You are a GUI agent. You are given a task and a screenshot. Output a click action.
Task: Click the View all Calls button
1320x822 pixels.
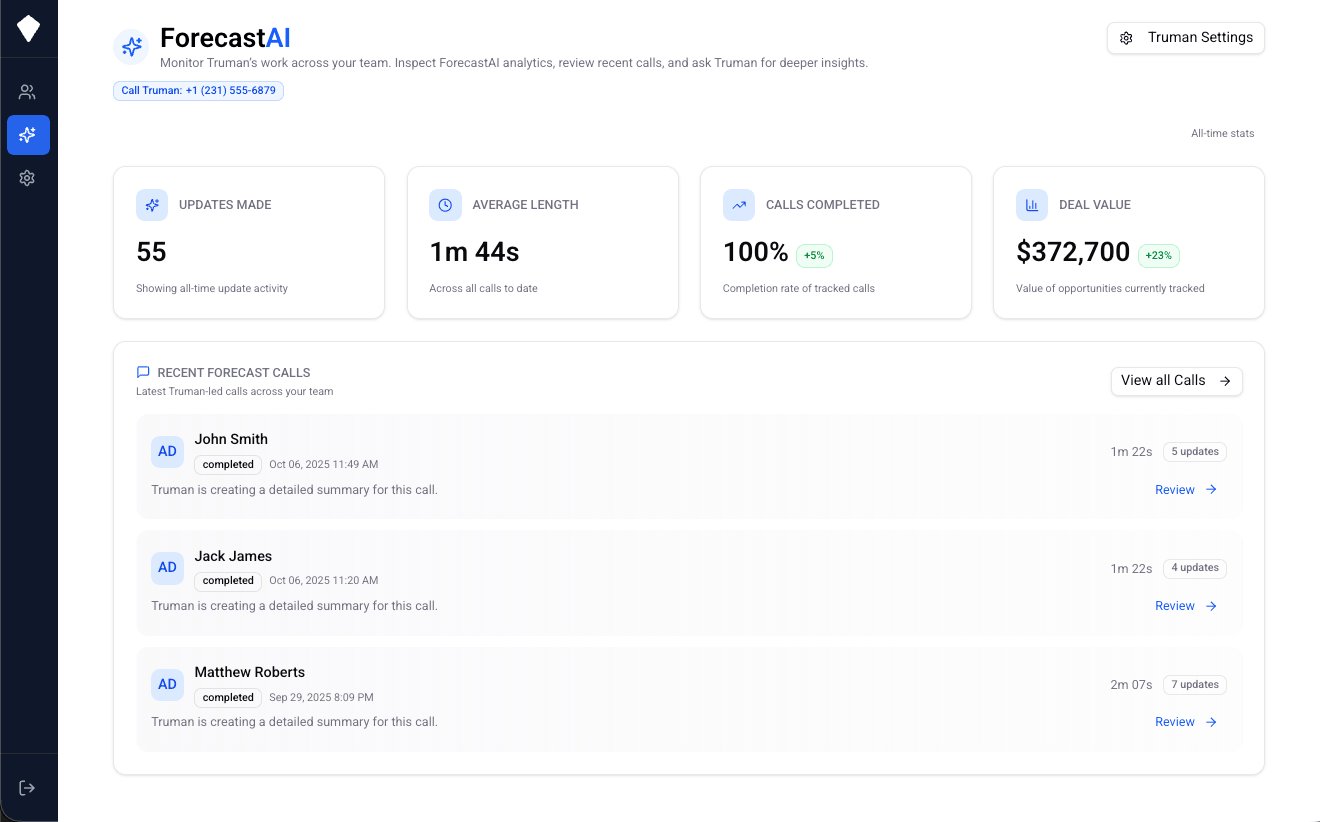coord(1176,381)
